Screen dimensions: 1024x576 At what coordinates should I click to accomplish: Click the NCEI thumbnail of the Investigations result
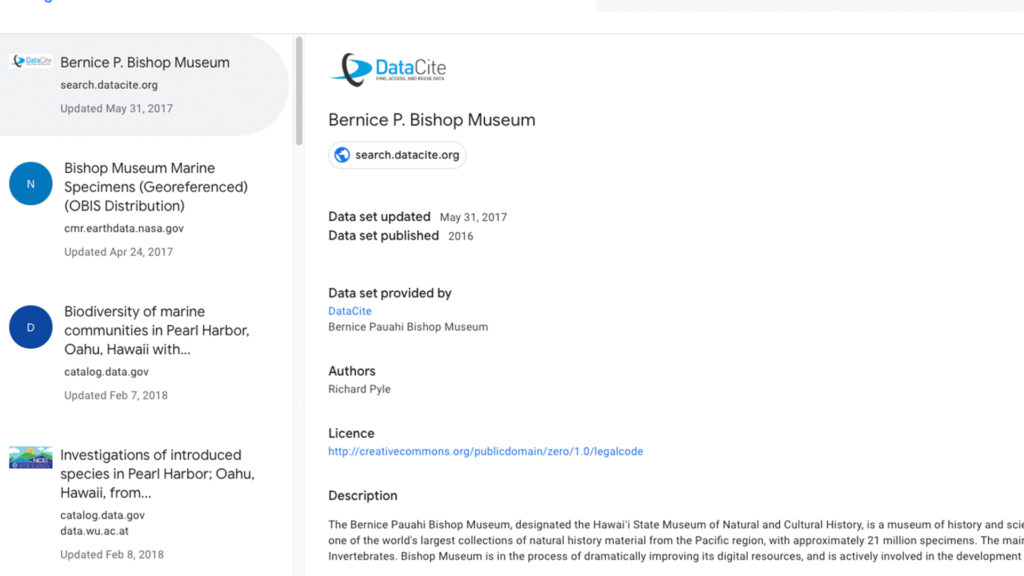tap(31, 458)
